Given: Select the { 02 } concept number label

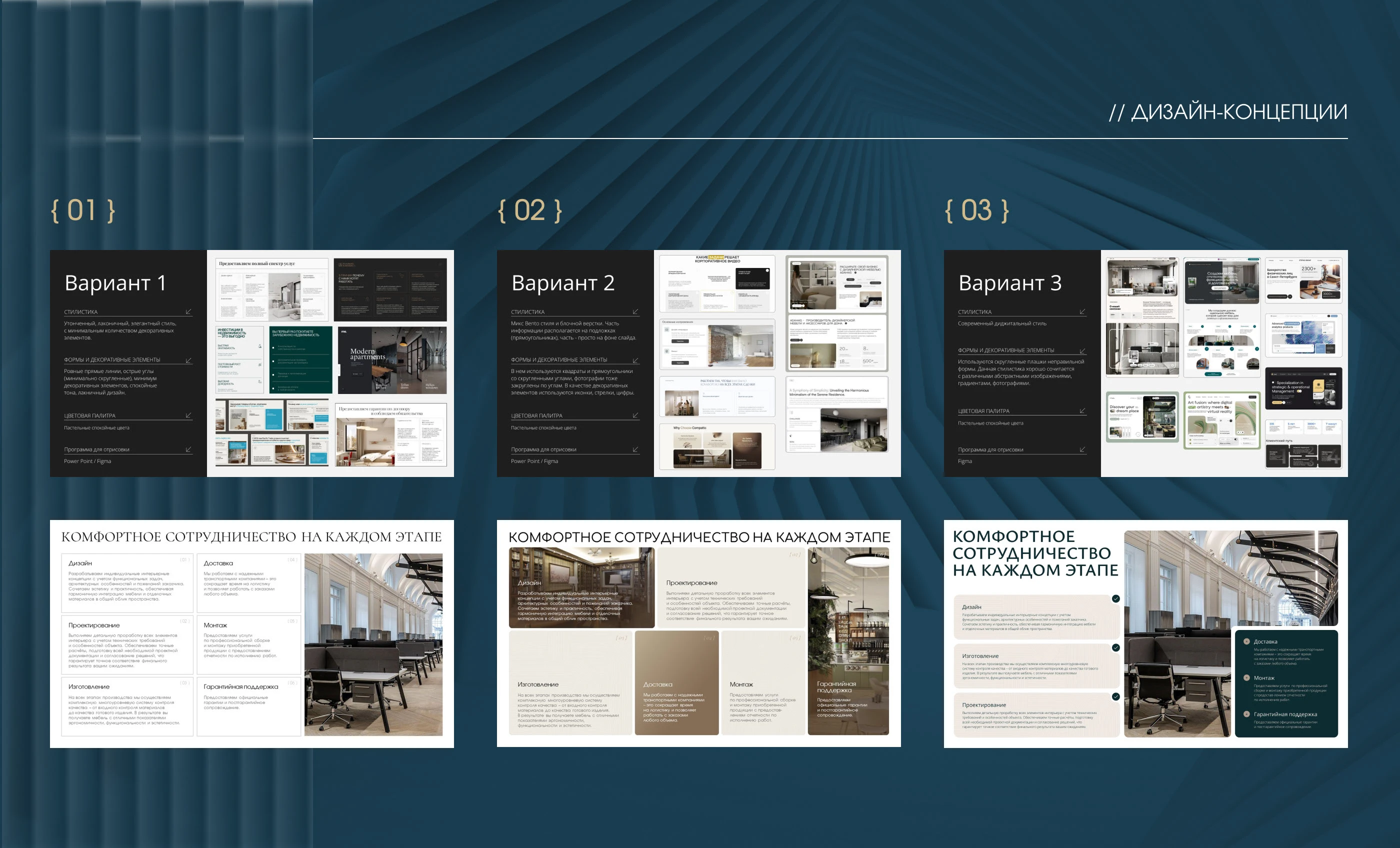Looking at the screenshot, I should point(529,210).
